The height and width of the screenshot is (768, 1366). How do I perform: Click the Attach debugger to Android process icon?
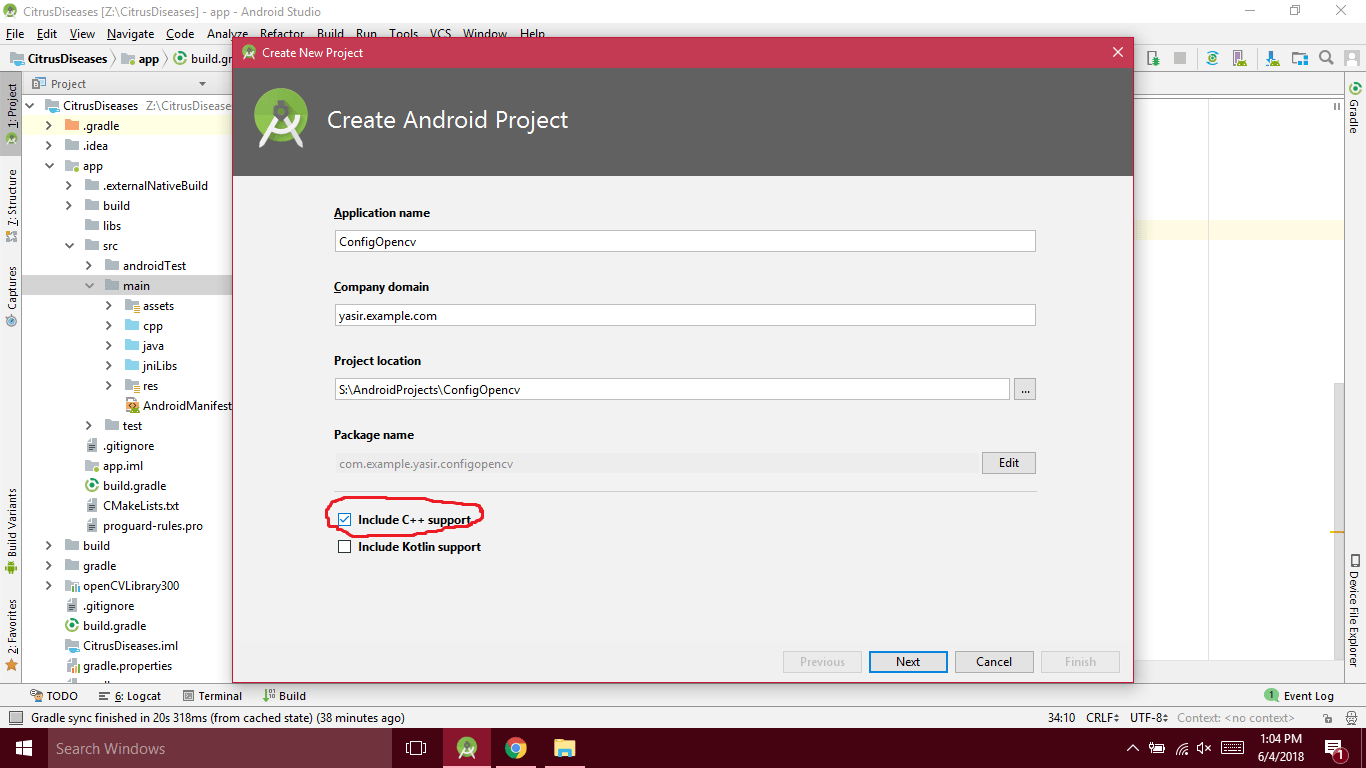click(x=1153, y=59)
